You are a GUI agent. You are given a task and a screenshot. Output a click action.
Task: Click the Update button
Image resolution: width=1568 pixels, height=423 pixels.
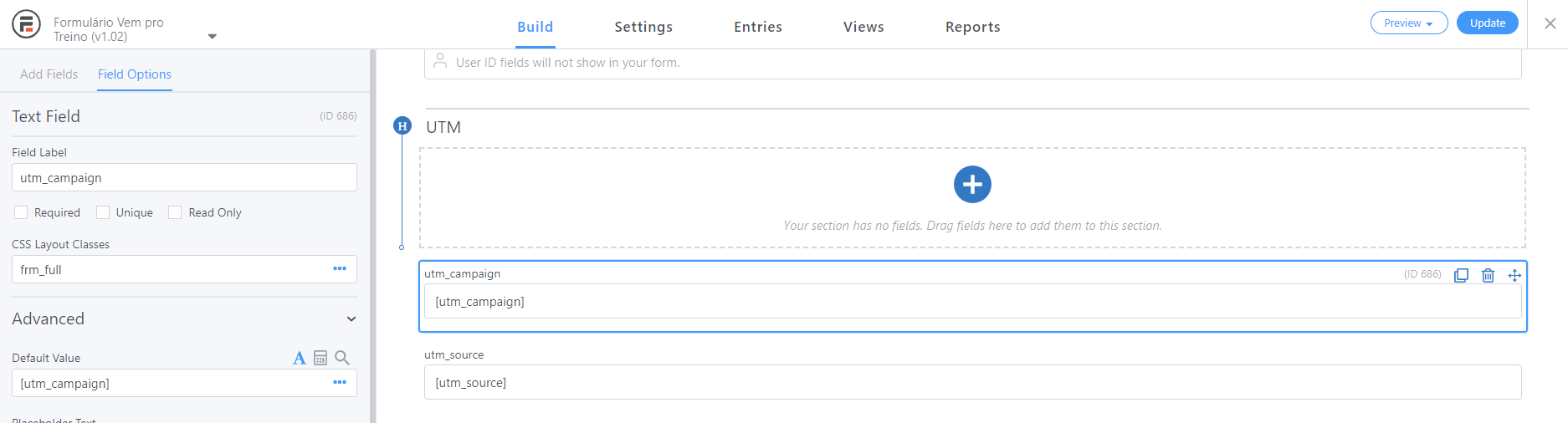(1487, 23)
